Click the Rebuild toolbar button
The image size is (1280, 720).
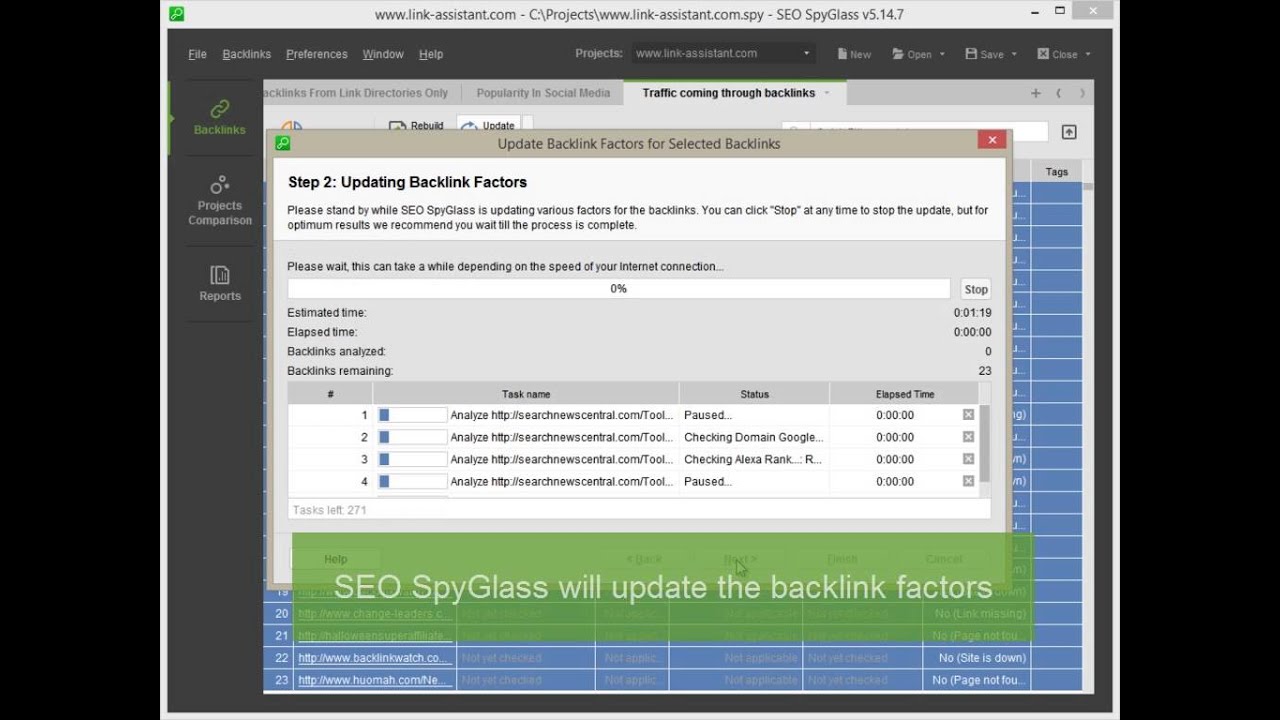[416, 126]
